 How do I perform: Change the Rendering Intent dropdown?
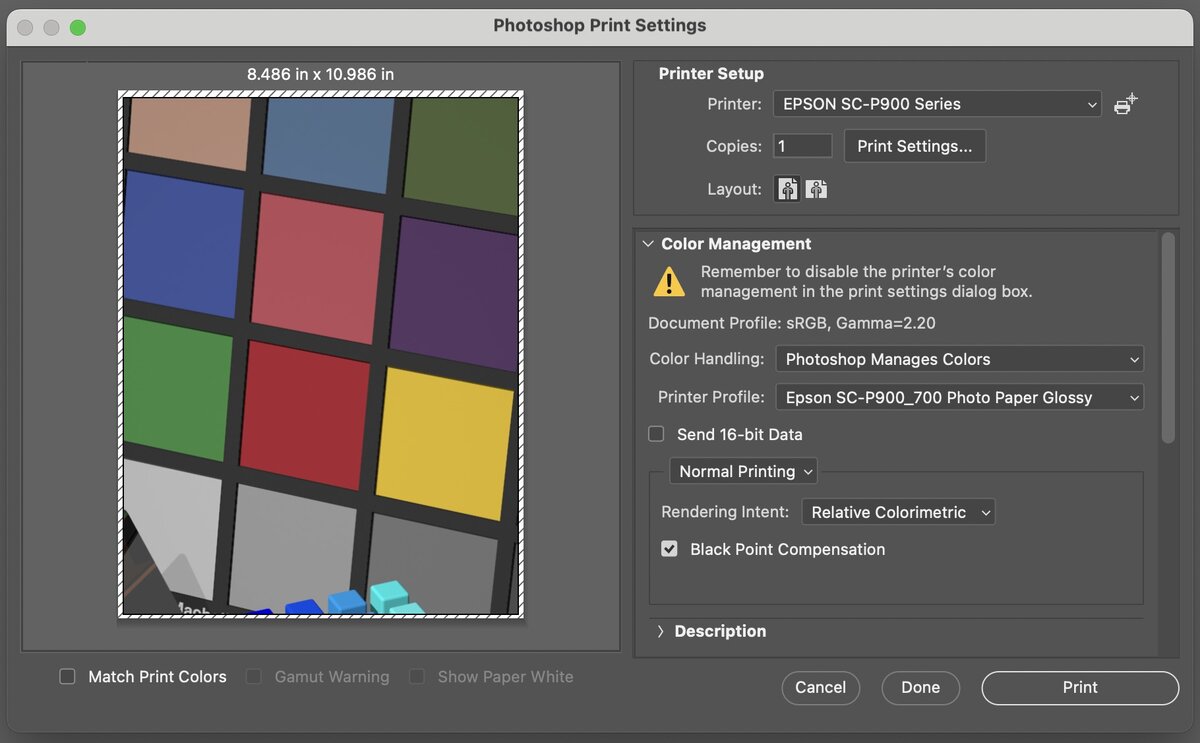tap(898, 512)
